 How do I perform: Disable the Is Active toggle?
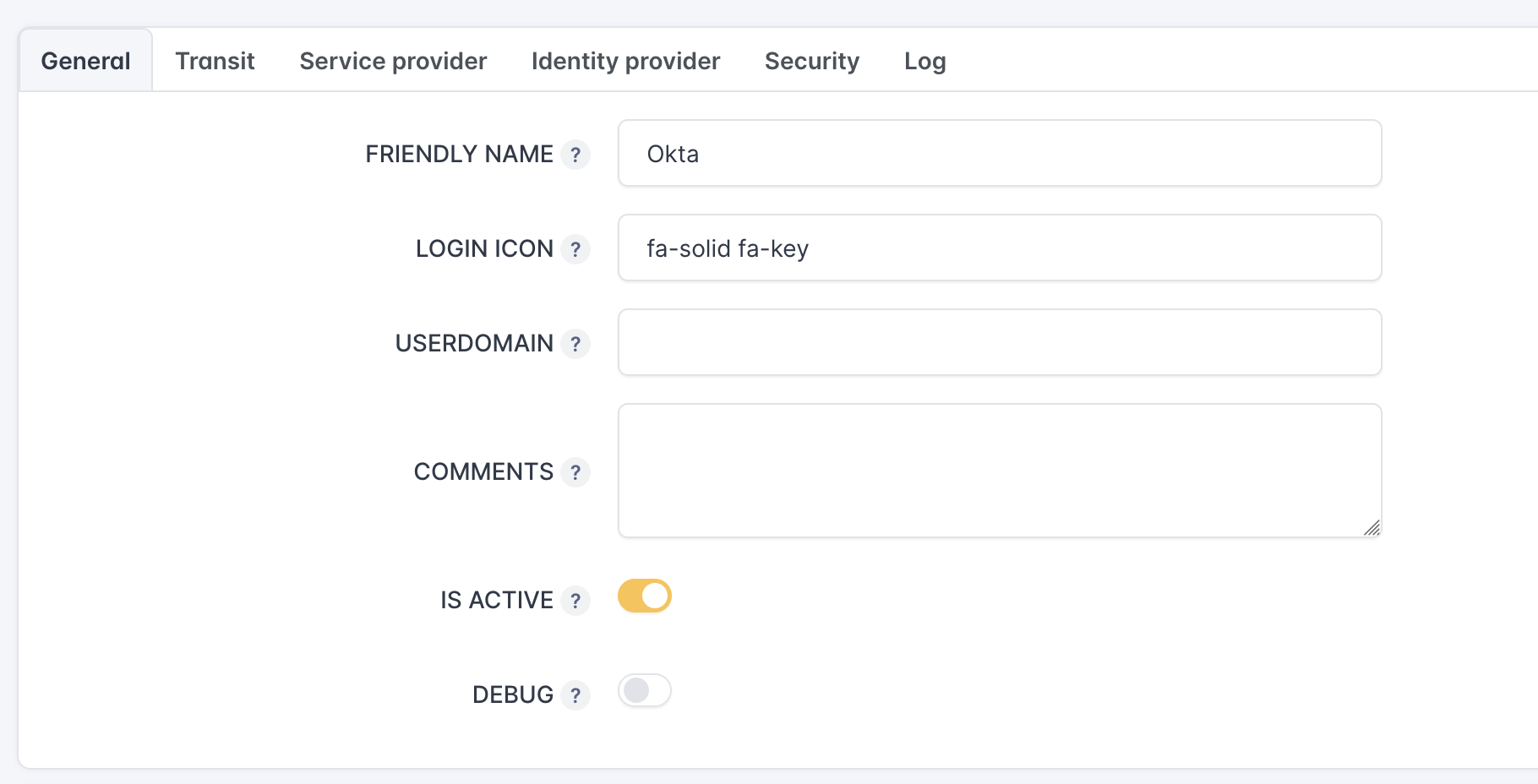[x=645, y=596]
